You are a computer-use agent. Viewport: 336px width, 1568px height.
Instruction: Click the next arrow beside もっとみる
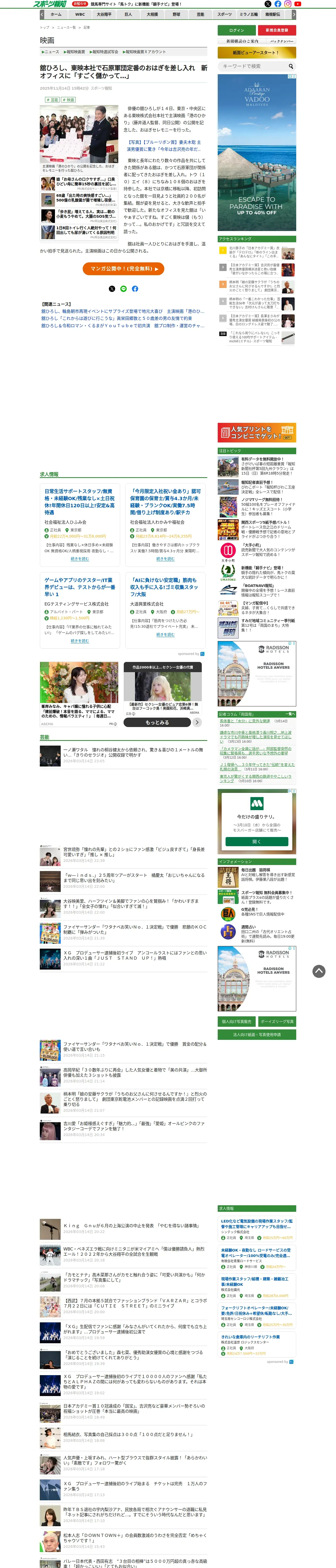pyautogui.click(x=197, y=723)
